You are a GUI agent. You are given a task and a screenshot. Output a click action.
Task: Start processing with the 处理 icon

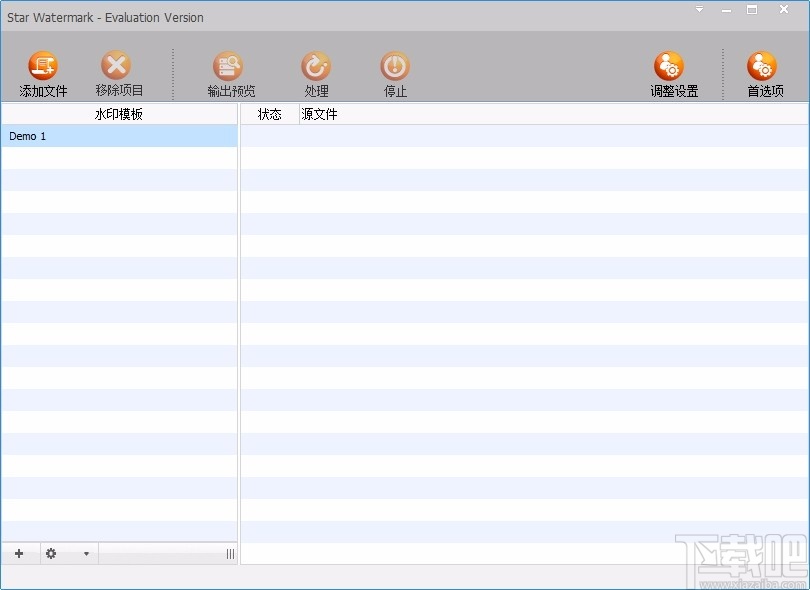tap(316, 66)
